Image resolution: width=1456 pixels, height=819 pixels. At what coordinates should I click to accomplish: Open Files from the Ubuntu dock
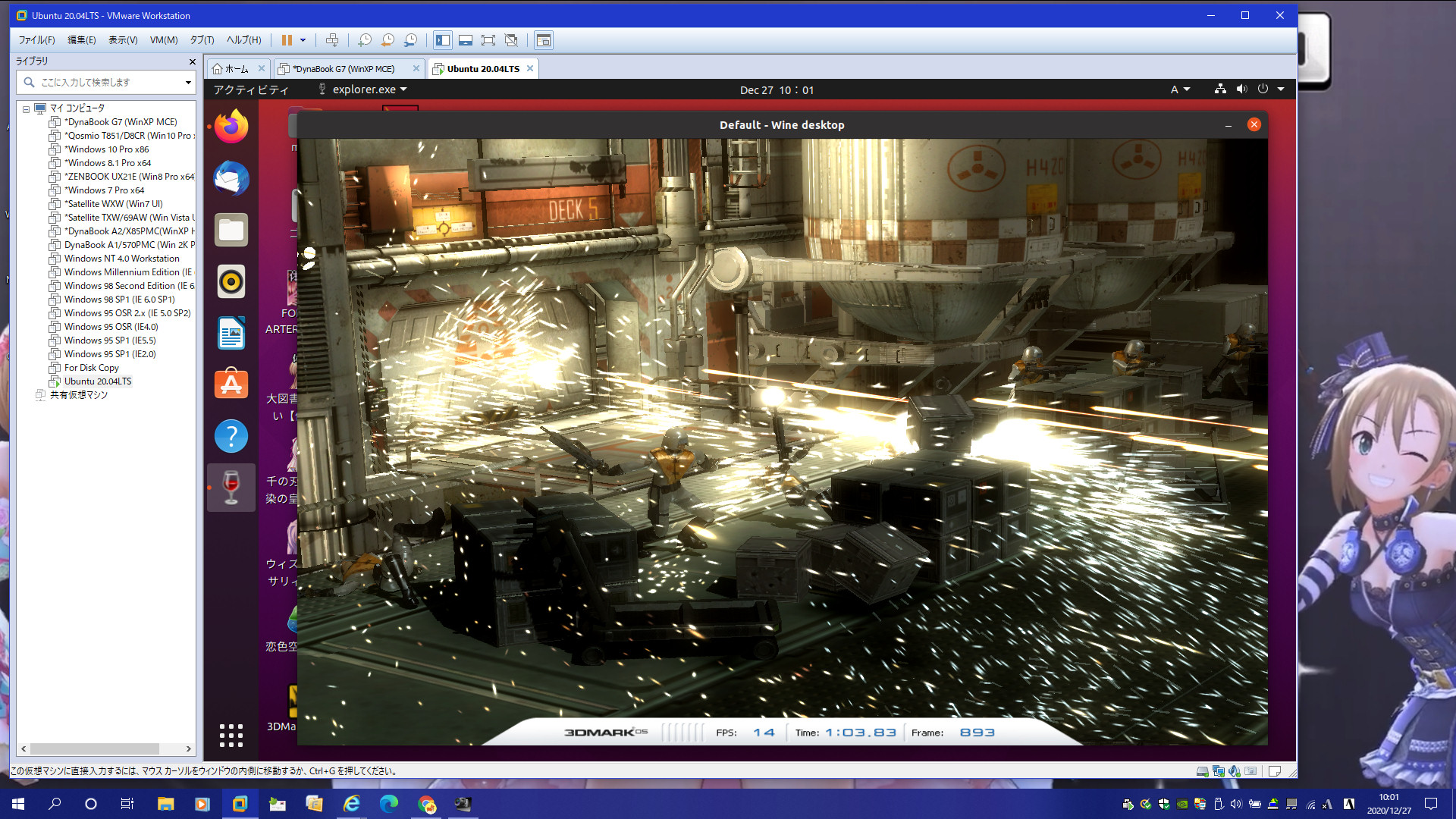coord(231,230)
